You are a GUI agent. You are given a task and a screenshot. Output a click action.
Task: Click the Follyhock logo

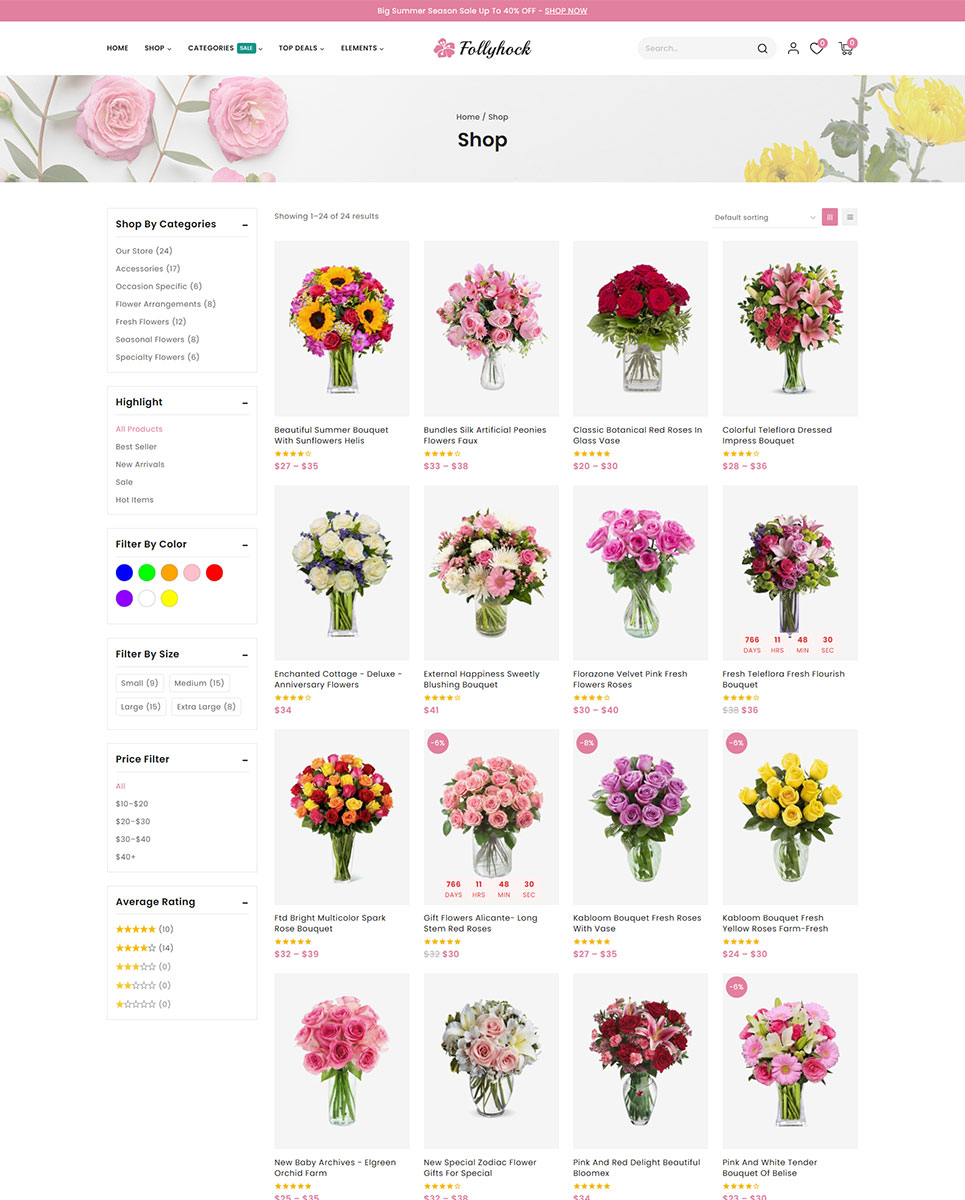[x=482, y=48]
